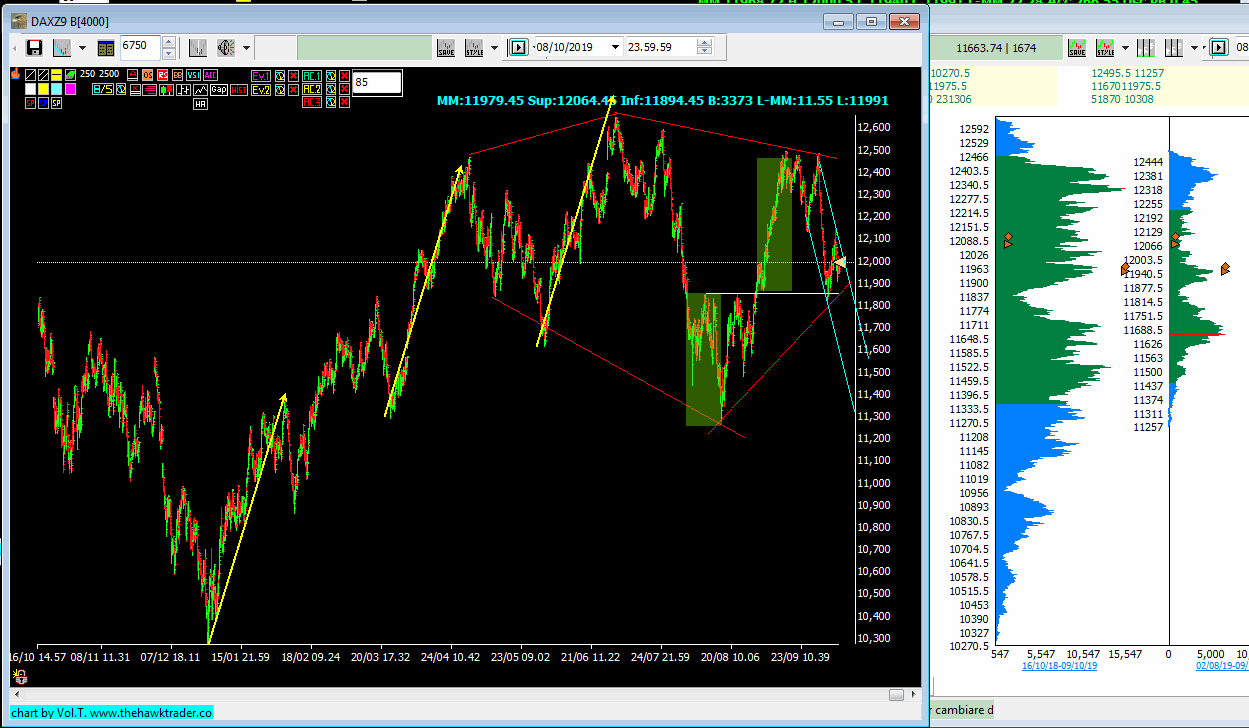
Task: Delete AC.3 using its red X
Action: click(x=344, y=102)
